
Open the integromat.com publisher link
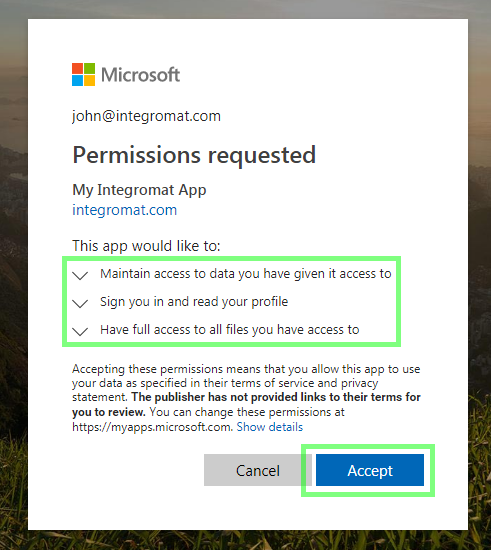pos(125,210)
